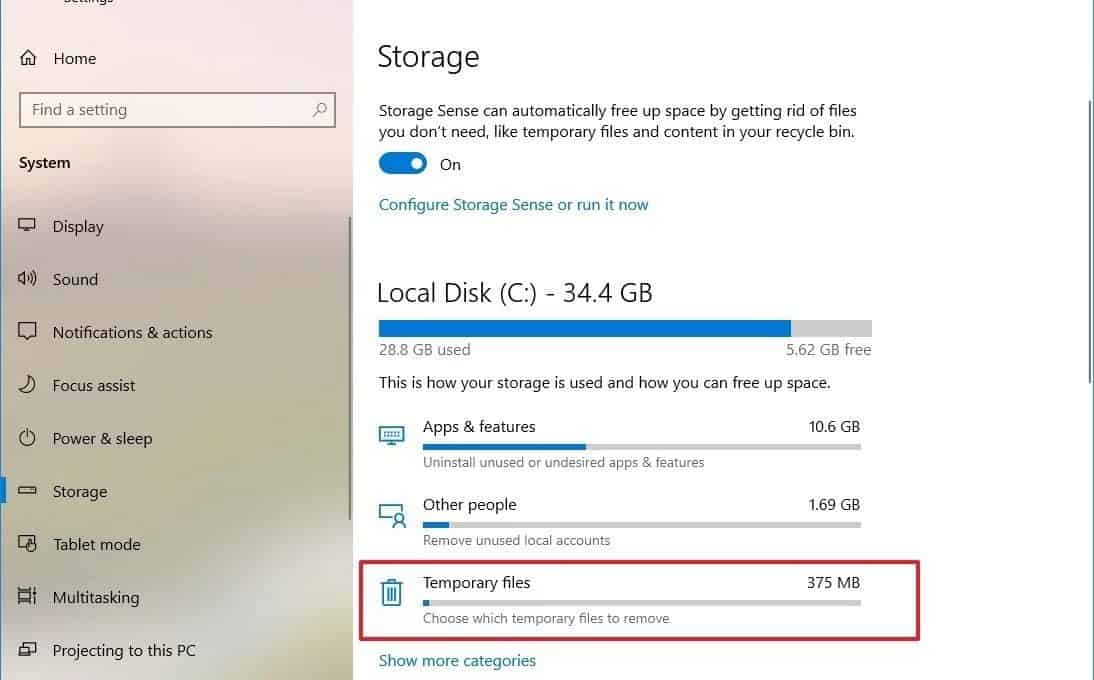
Task: Click the Focus assist moon icon
Action: (27, 384)
